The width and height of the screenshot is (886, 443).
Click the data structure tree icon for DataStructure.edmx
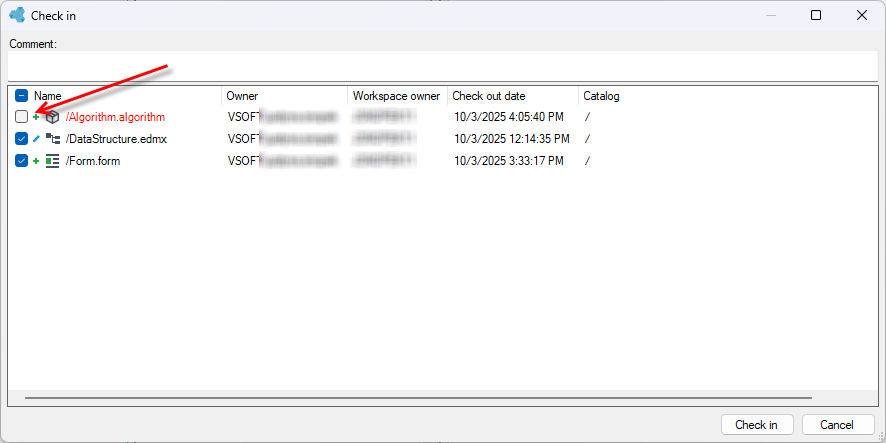click(53, 138)
